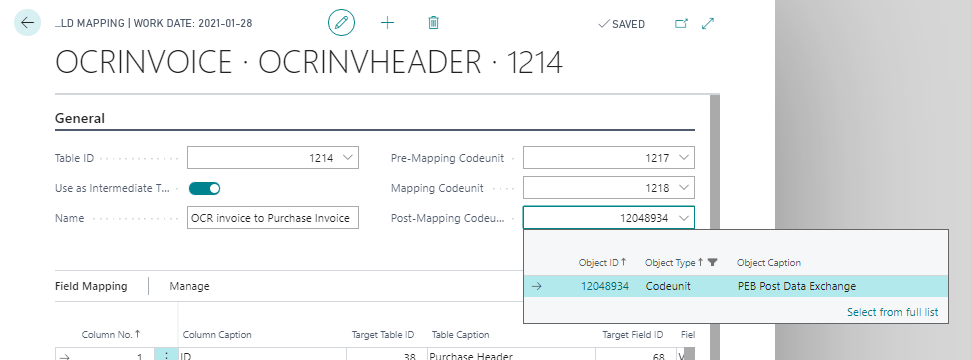Viewport: 971px width, 360px height.
Task: Open page in new window icon
Action: click(681, 24)
